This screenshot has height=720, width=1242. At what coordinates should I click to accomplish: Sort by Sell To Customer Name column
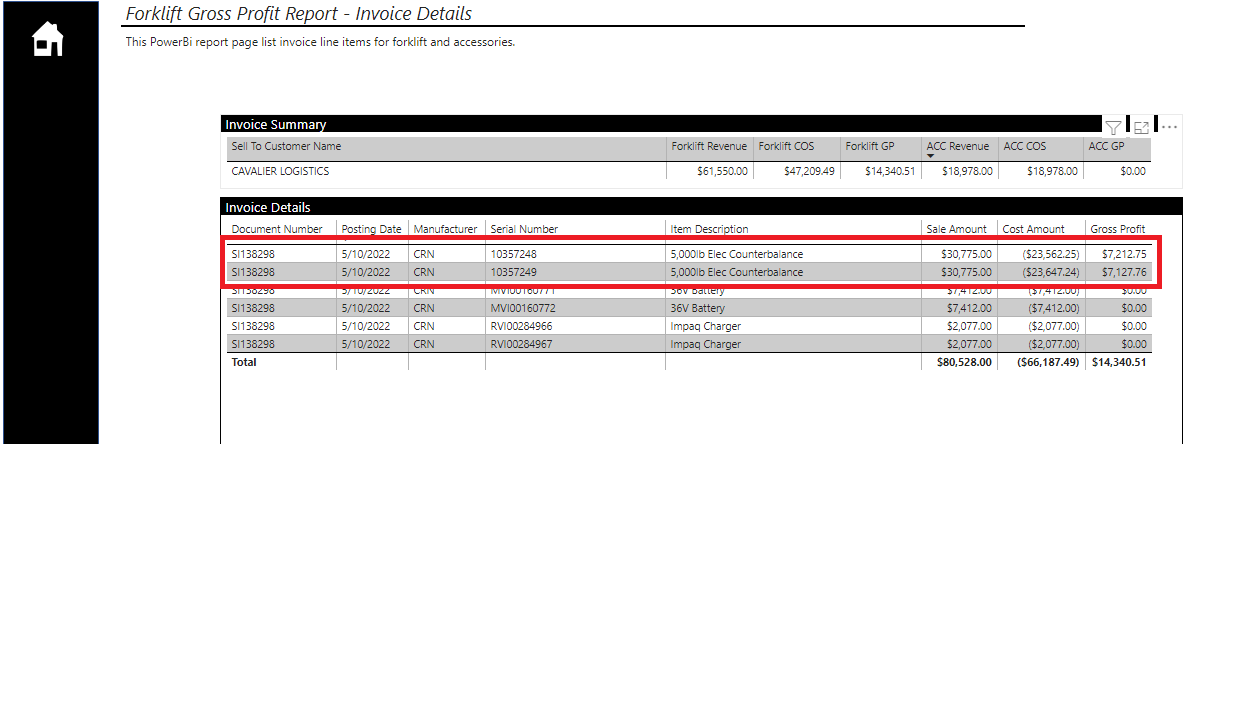(286, 146)
